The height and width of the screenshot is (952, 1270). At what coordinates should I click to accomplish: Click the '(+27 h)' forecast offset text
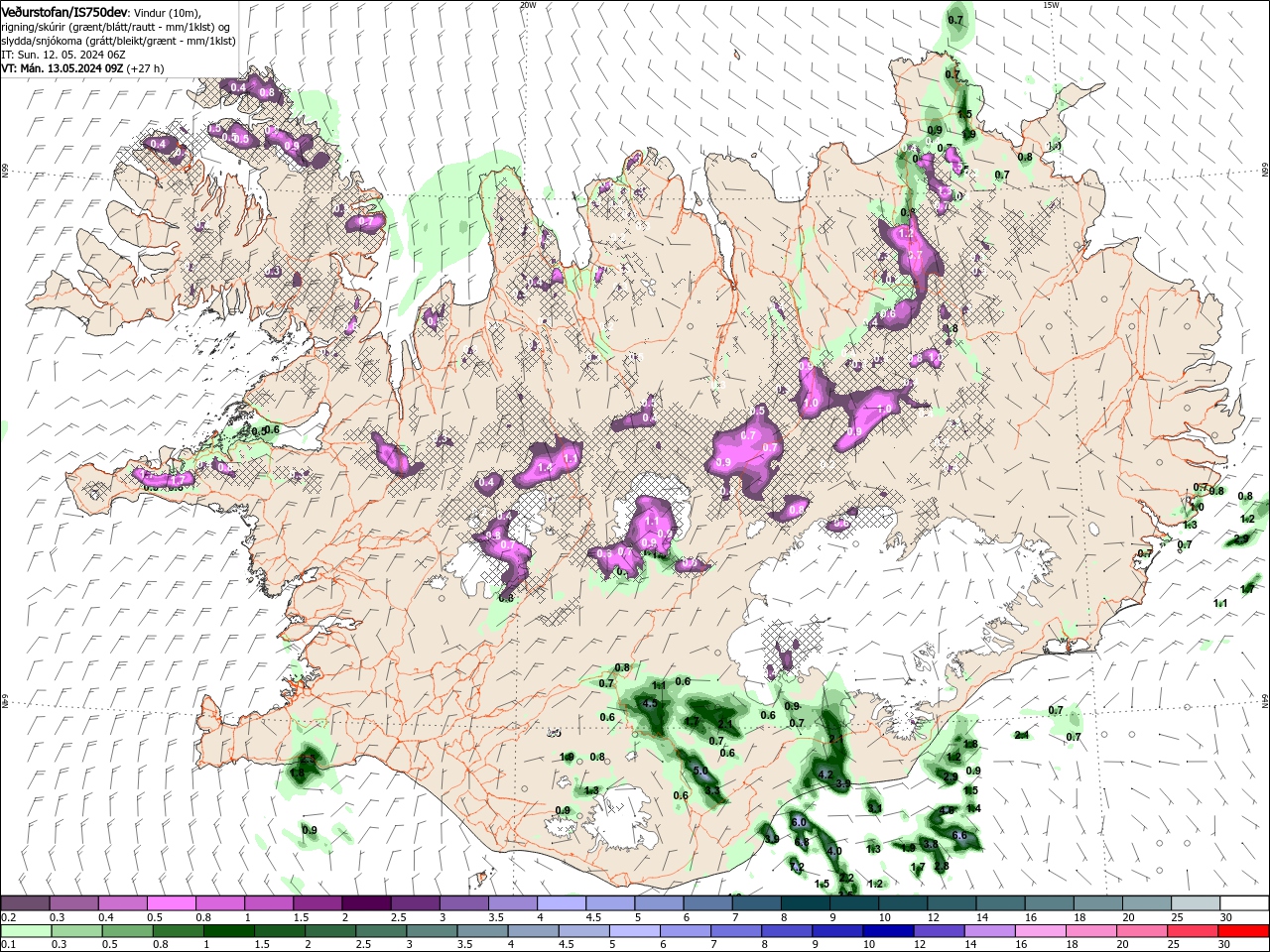146,68
